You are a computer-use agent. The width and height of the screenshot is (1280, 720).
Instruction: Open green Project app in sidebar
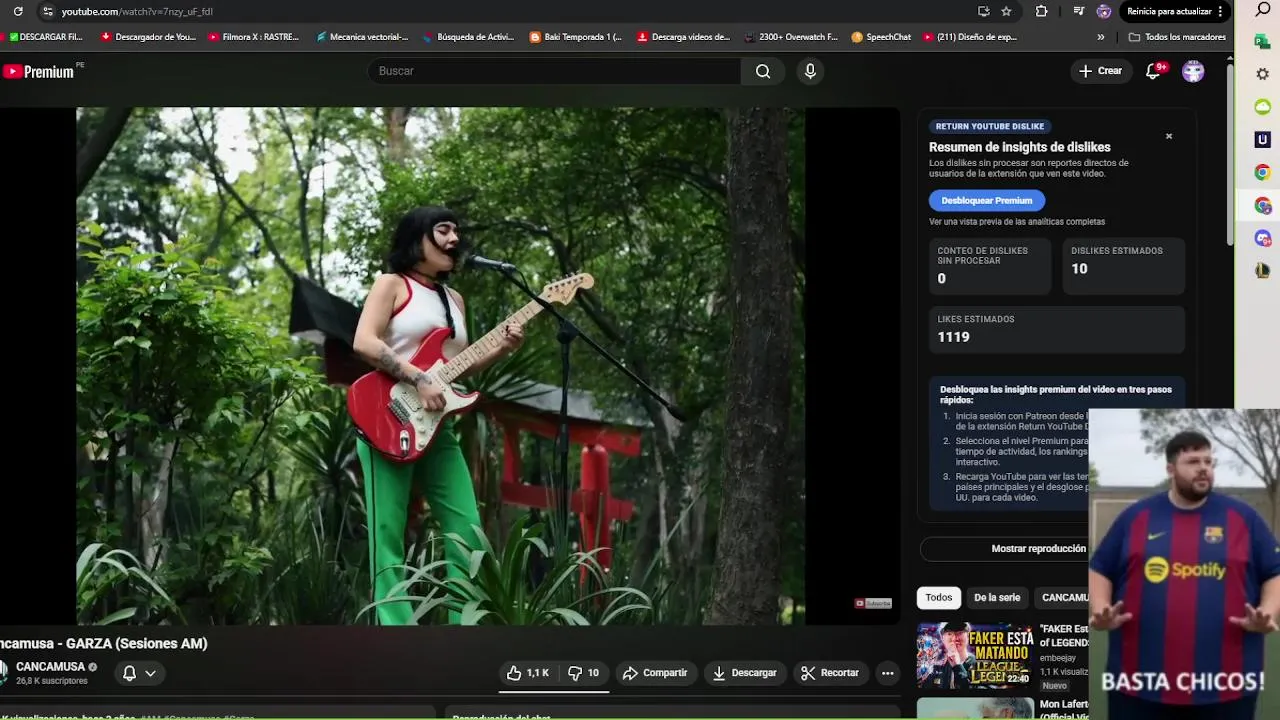pos(1263,42)
